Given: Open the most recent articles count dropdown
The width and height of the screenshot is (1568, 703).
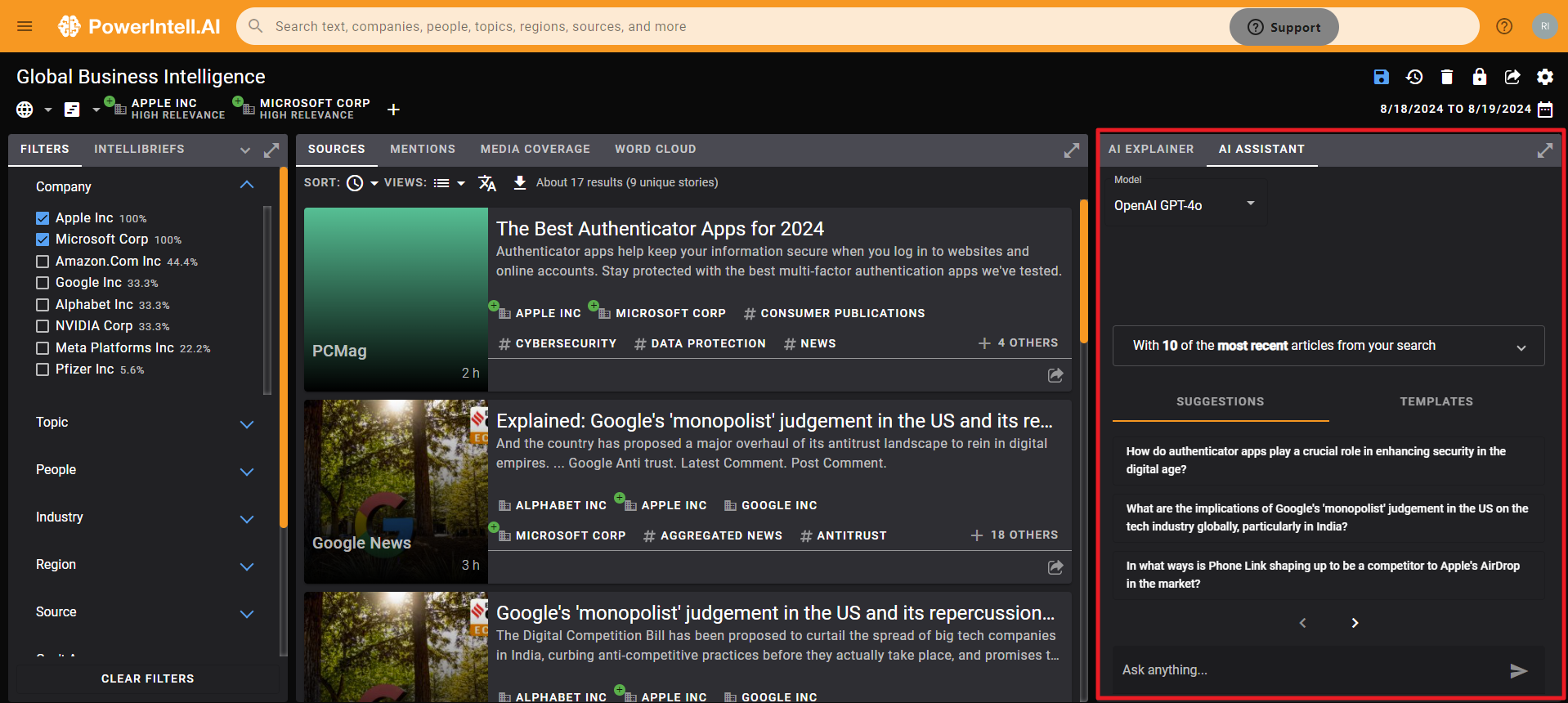Looking at the screenshot, I should [1328, 346].
